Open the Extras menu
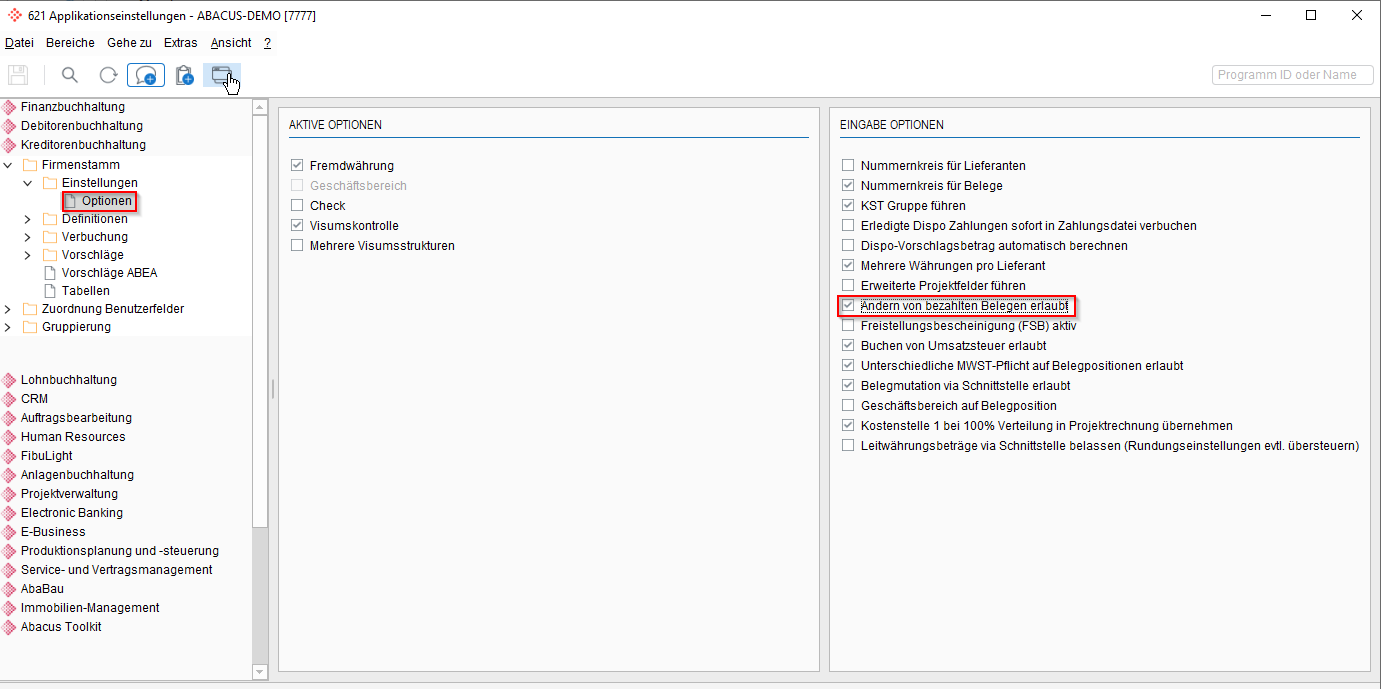Image resolution: width=1381 pixels, height=689 pixels. (x=180, y=43)
